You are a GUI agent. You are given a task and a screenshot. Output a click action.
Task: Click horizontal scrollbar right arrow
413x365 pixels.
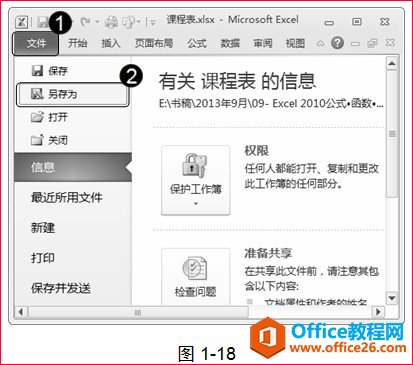click(x=378, y=312)
